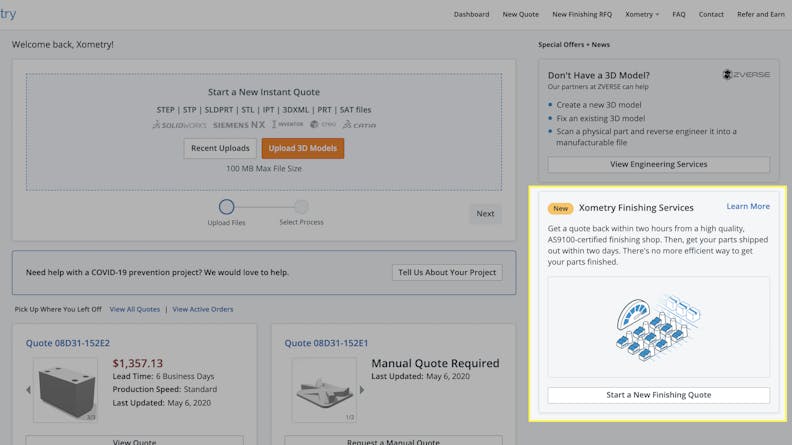This screenshot has height=445, width=792.
Task: Open View Engineering Services
Action: (x=658, y=164)
